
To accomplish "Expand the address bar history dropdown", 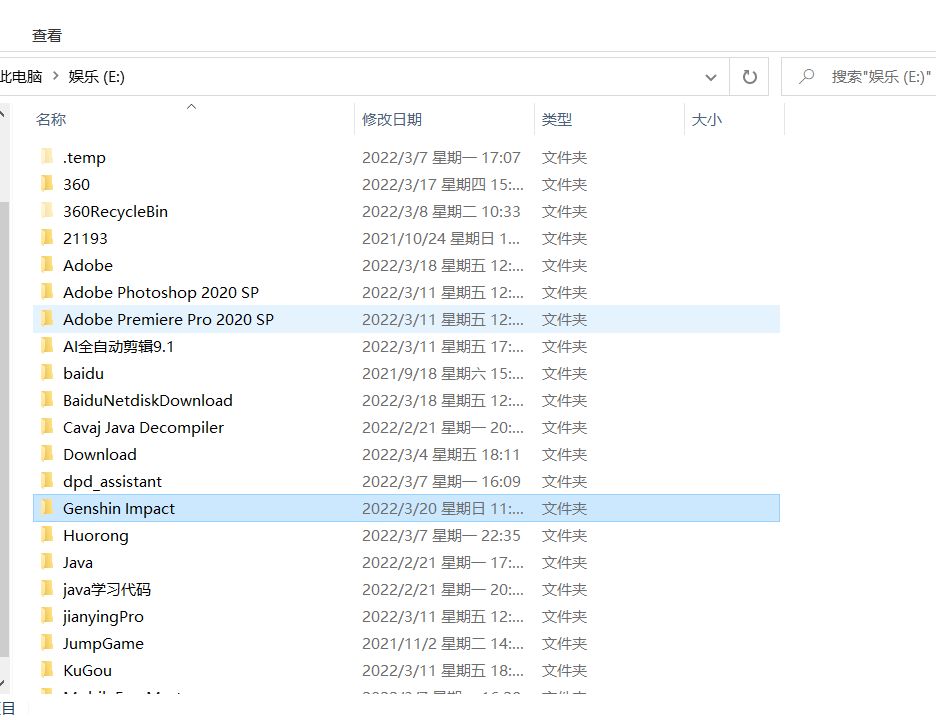I will click(710, 77).
